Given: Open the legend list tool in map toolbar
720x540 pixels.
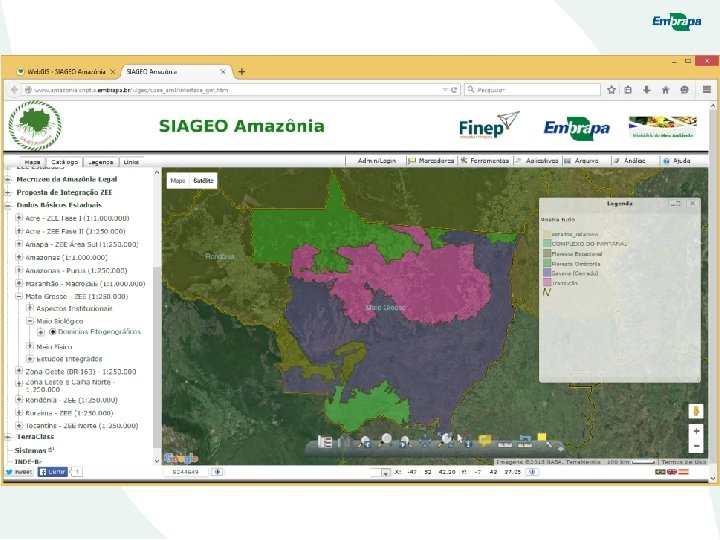Looking at the screenshot, I should point(325,441).
